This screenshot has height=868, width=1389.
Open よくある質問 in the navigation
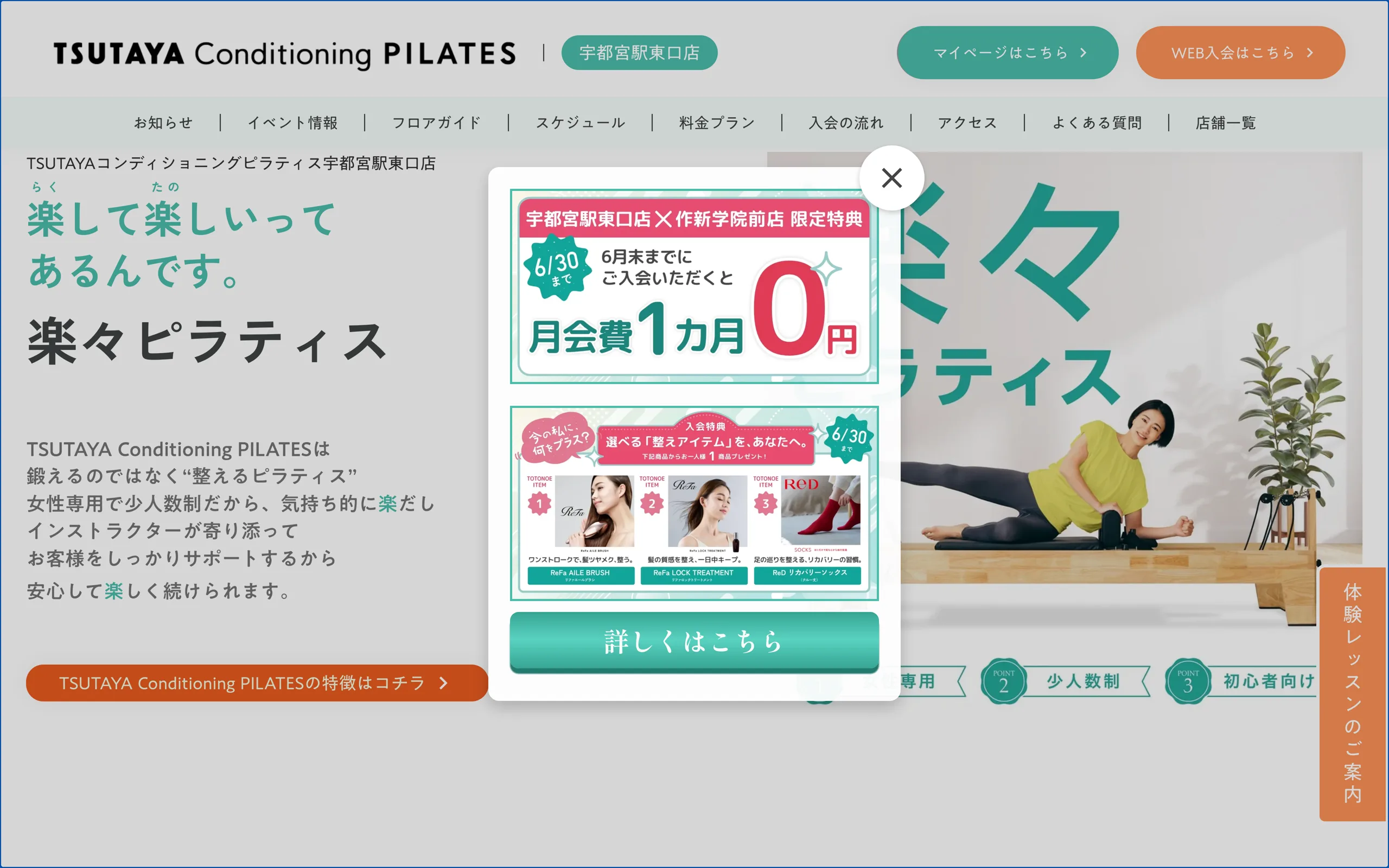point(1097,123)
